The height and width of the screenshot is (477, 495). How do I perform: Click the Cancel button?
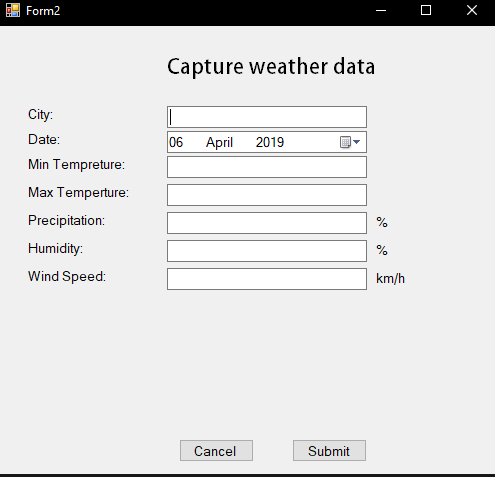point(216,451)
